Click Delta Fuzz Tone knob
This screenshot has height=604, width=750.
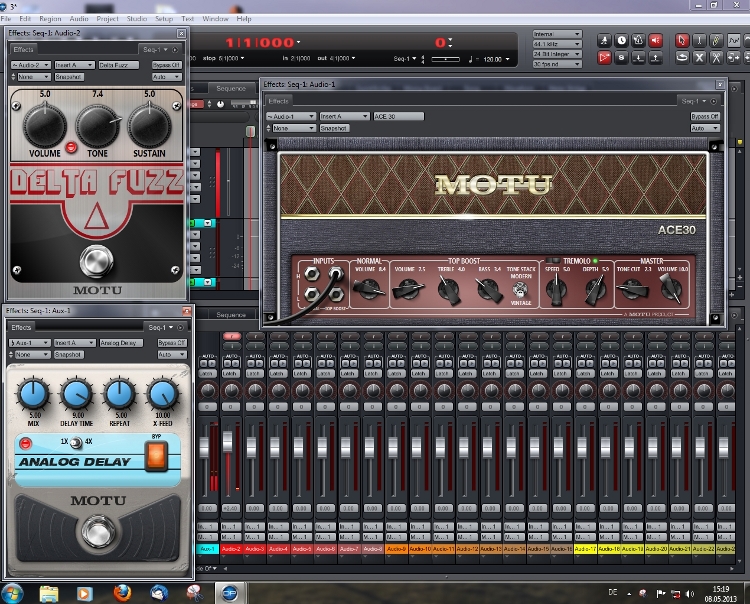(97, 126)
